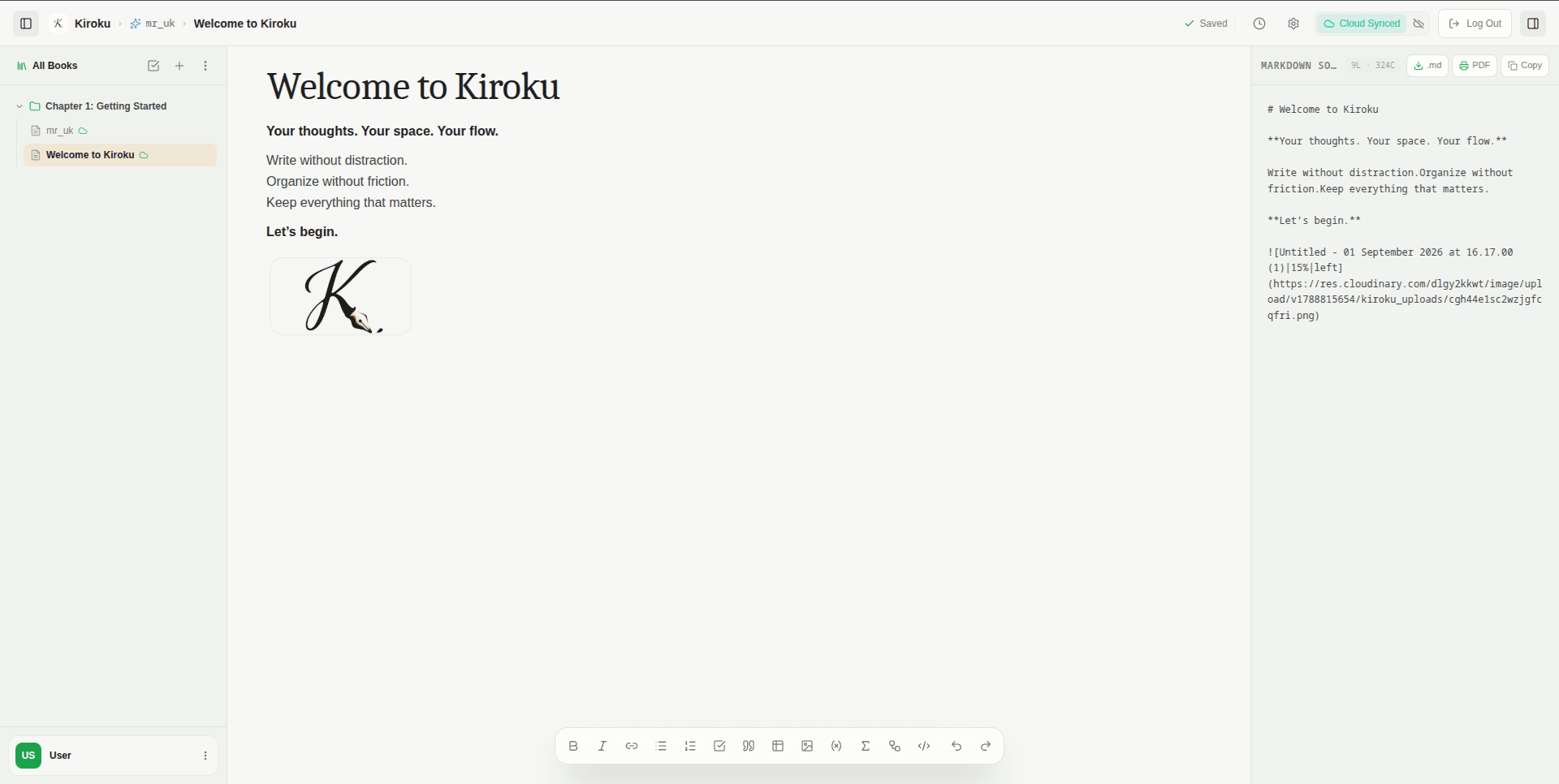Click 'Write without distraction.' line in editor
This screenshot has width=1559, height=784.
click(337, 161)
